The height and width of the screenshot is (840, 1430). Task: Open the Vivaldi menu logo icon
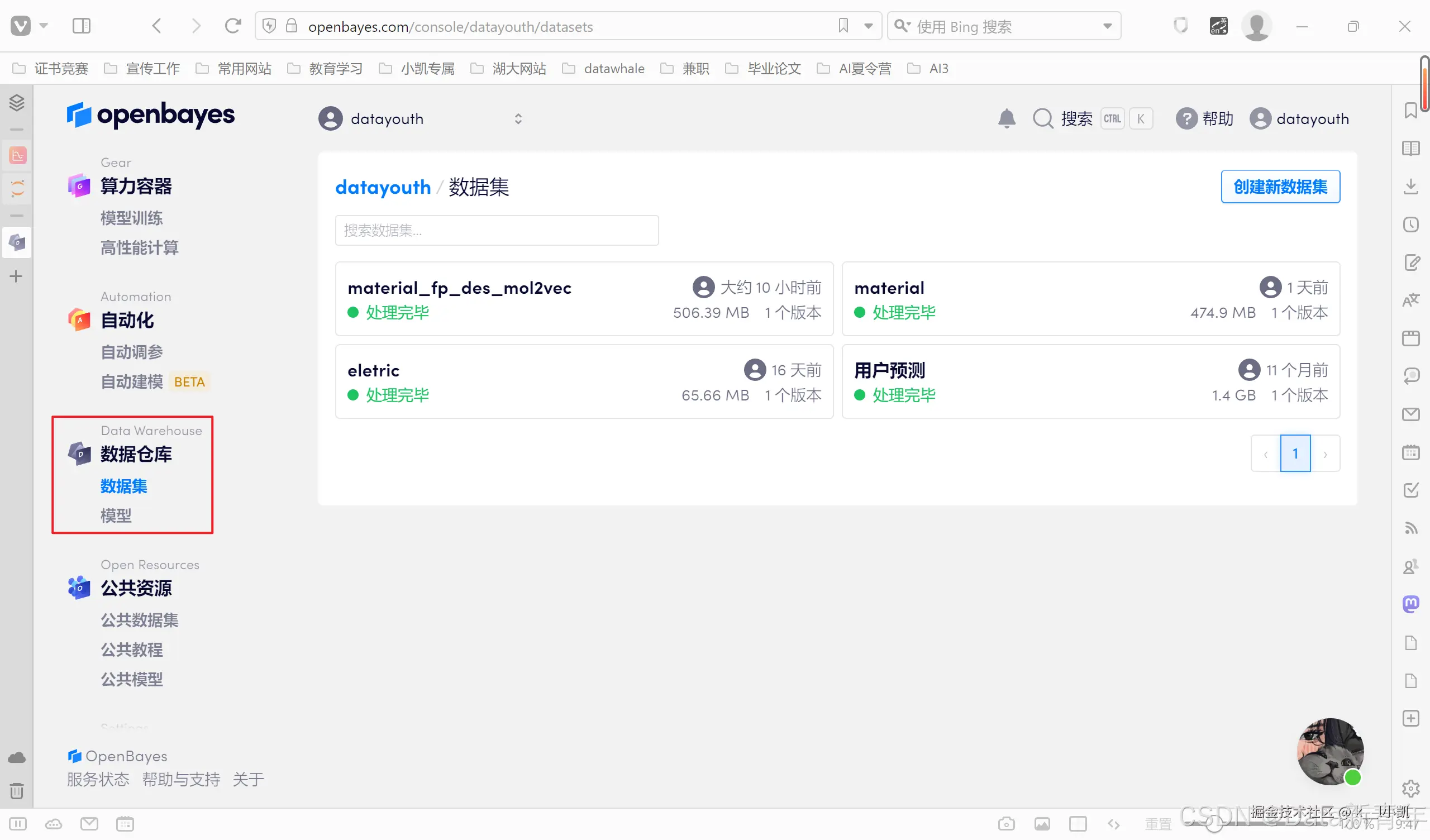(x=21, y=26)
